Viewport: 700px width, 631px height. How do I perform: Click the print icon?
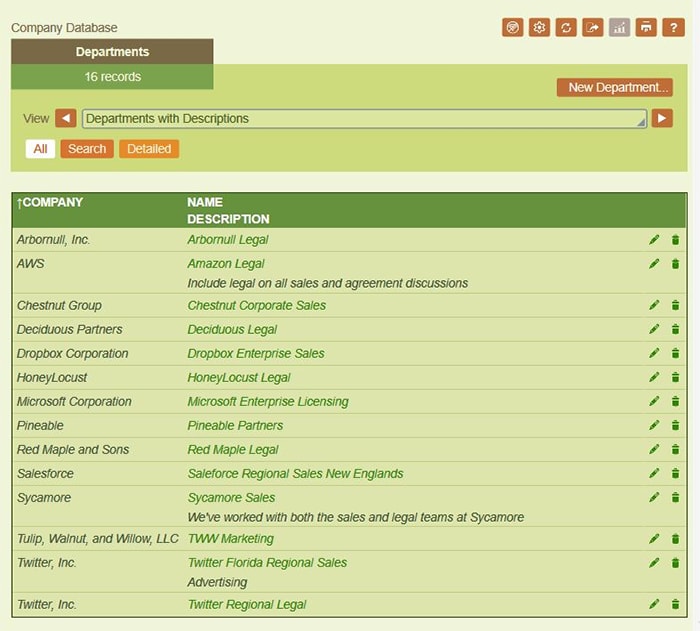pos(647,27)
